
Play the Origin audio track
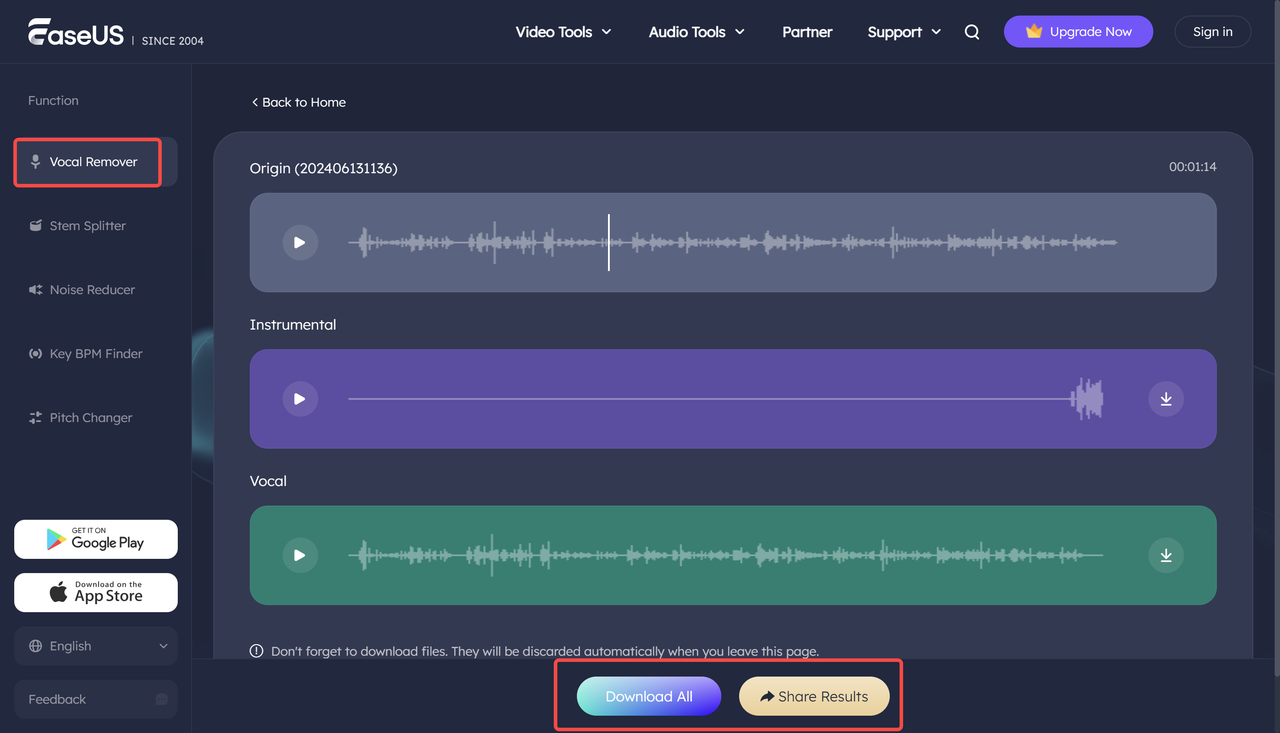(x=300, y=242)
